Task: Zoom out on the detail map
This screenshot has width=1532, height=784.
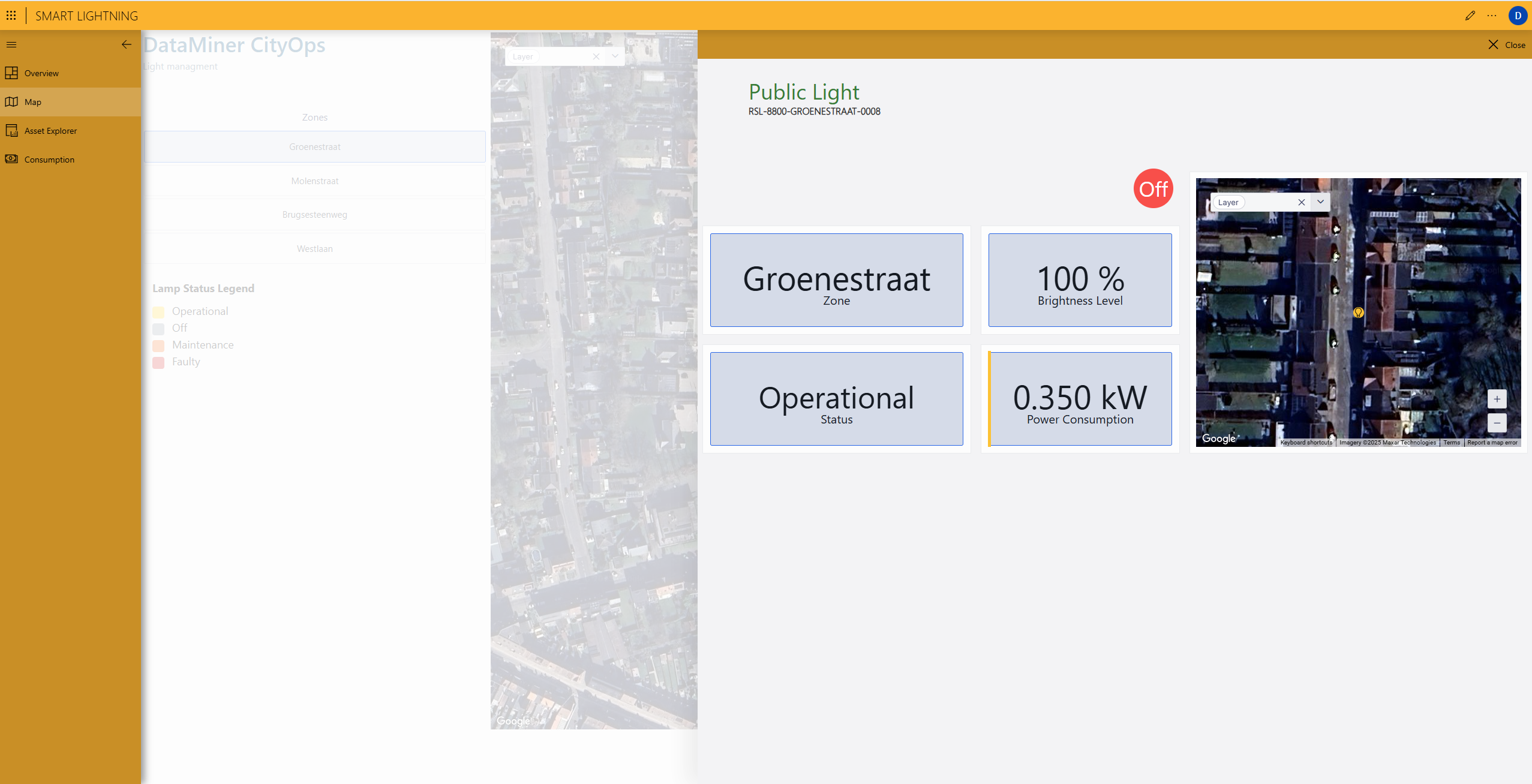Action: tap(1497, 423)
